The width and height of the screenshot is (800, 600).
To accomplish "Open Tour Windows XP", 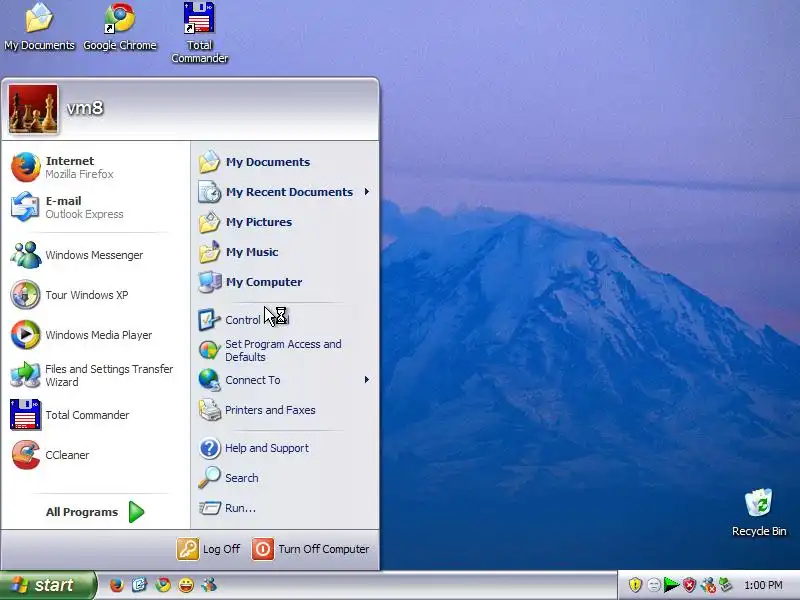I will (x=95, y=295).
